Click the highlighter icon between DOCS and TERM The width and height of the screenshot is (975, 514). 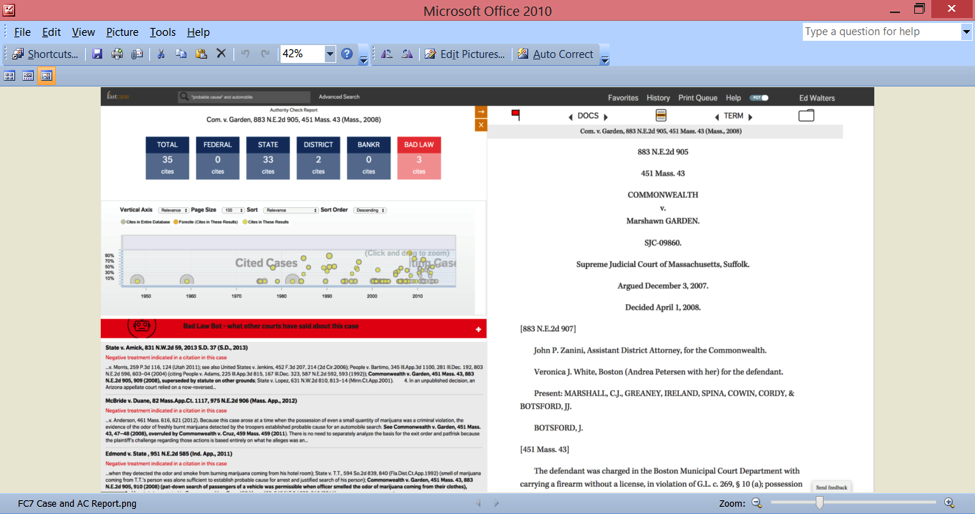click(661, 115)
